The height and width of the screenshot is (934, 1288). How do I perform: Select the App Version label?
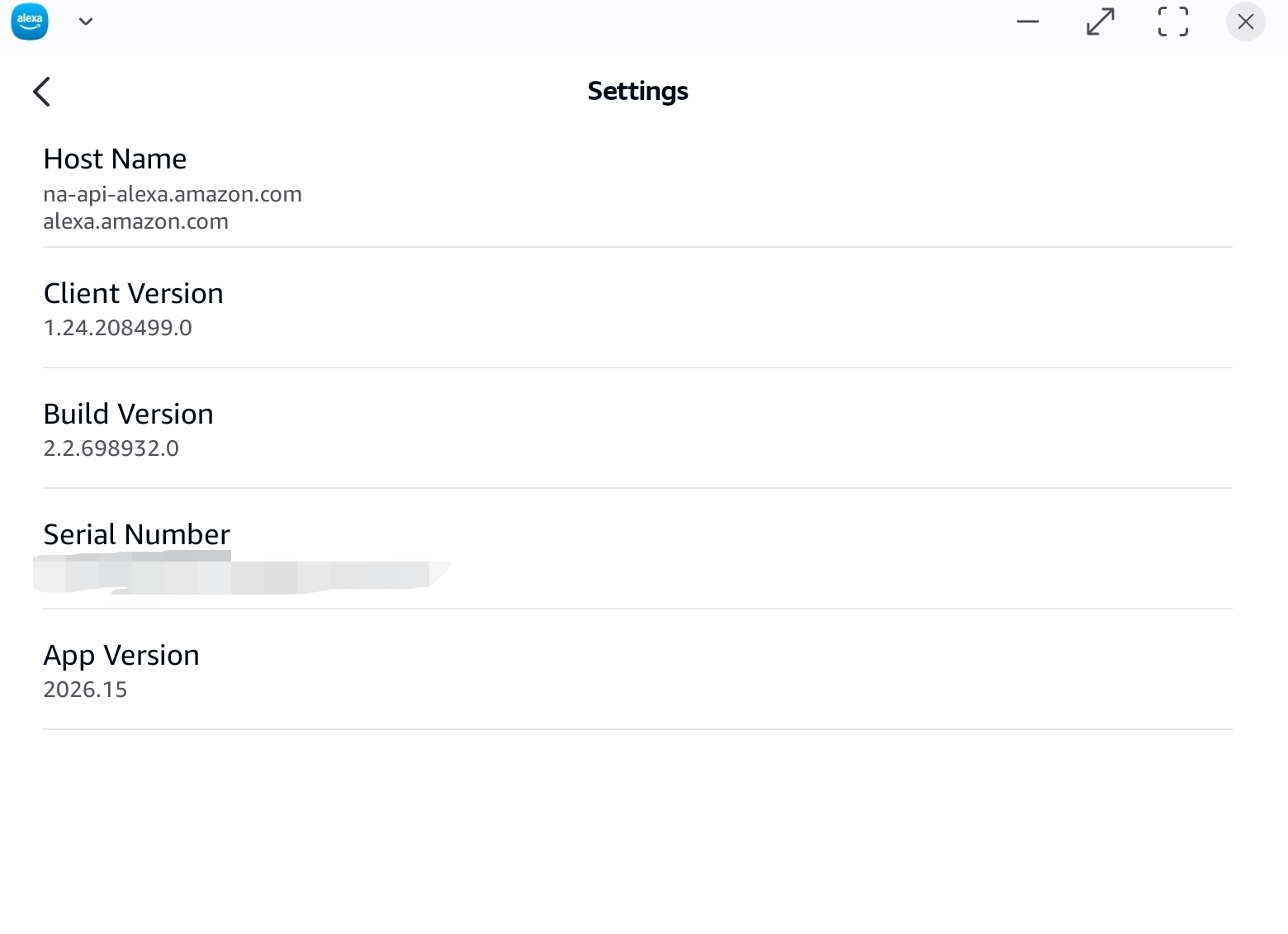tap(121, 655)
